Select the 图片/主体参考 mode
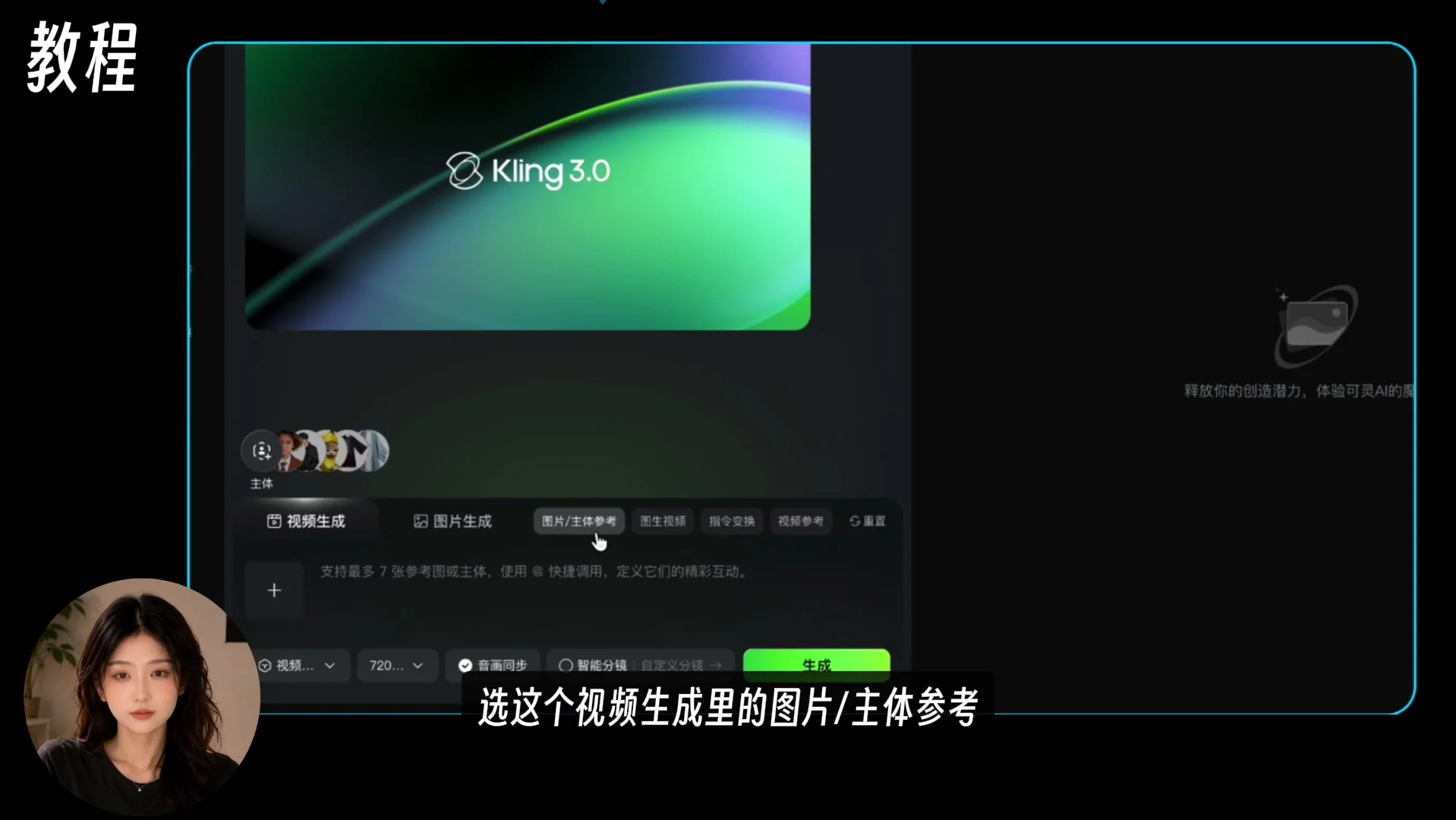1456x820 pixels. (578, 521)
